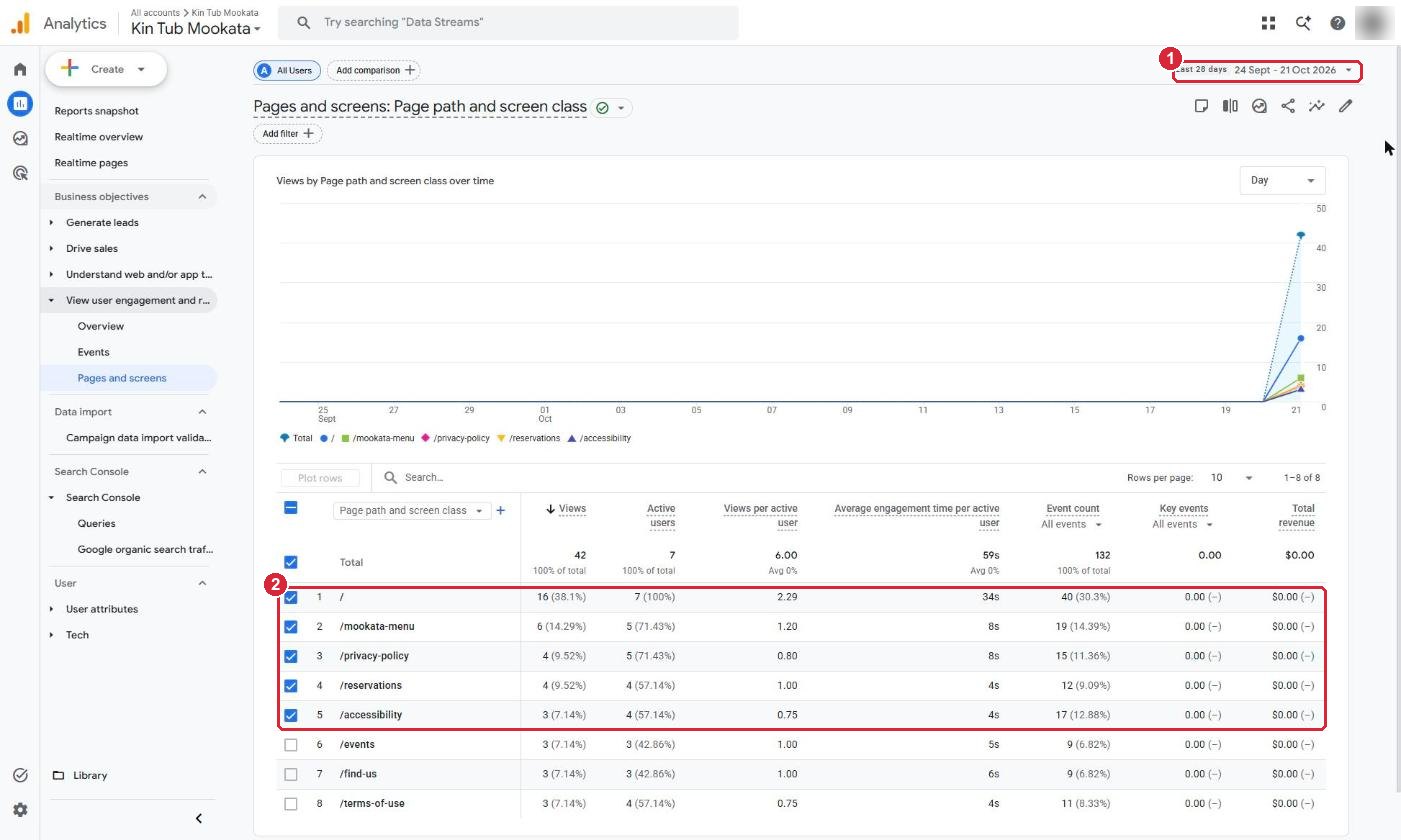Open the Google apps grid icon
The image size is (1401, 840).
click(1268, 22)
